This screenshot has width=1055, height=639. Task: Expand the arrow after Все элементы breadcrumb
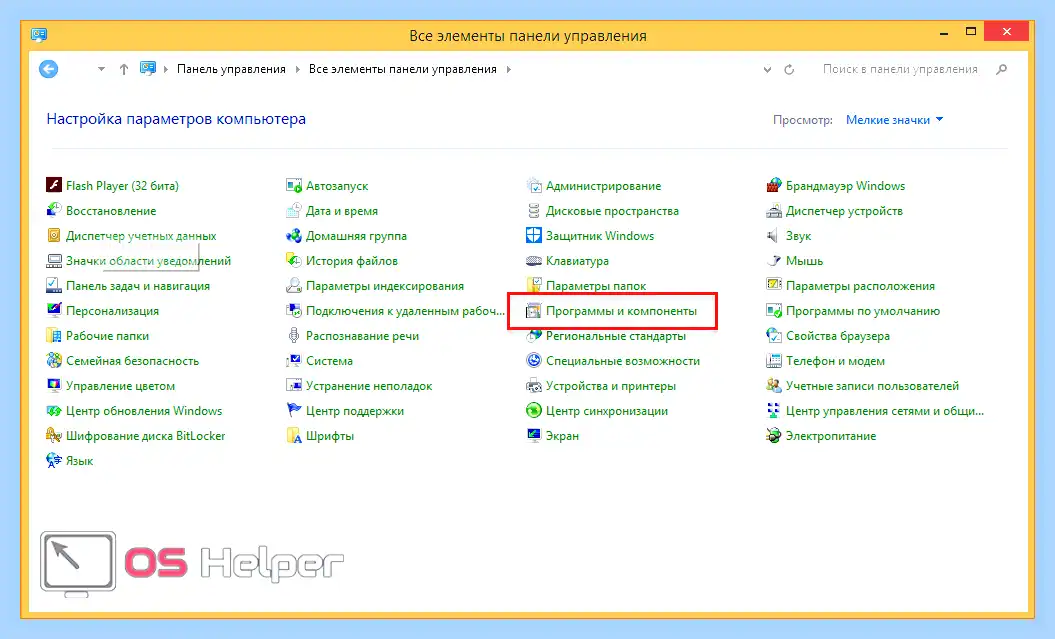pyautogui.click(x=509, y=69)
